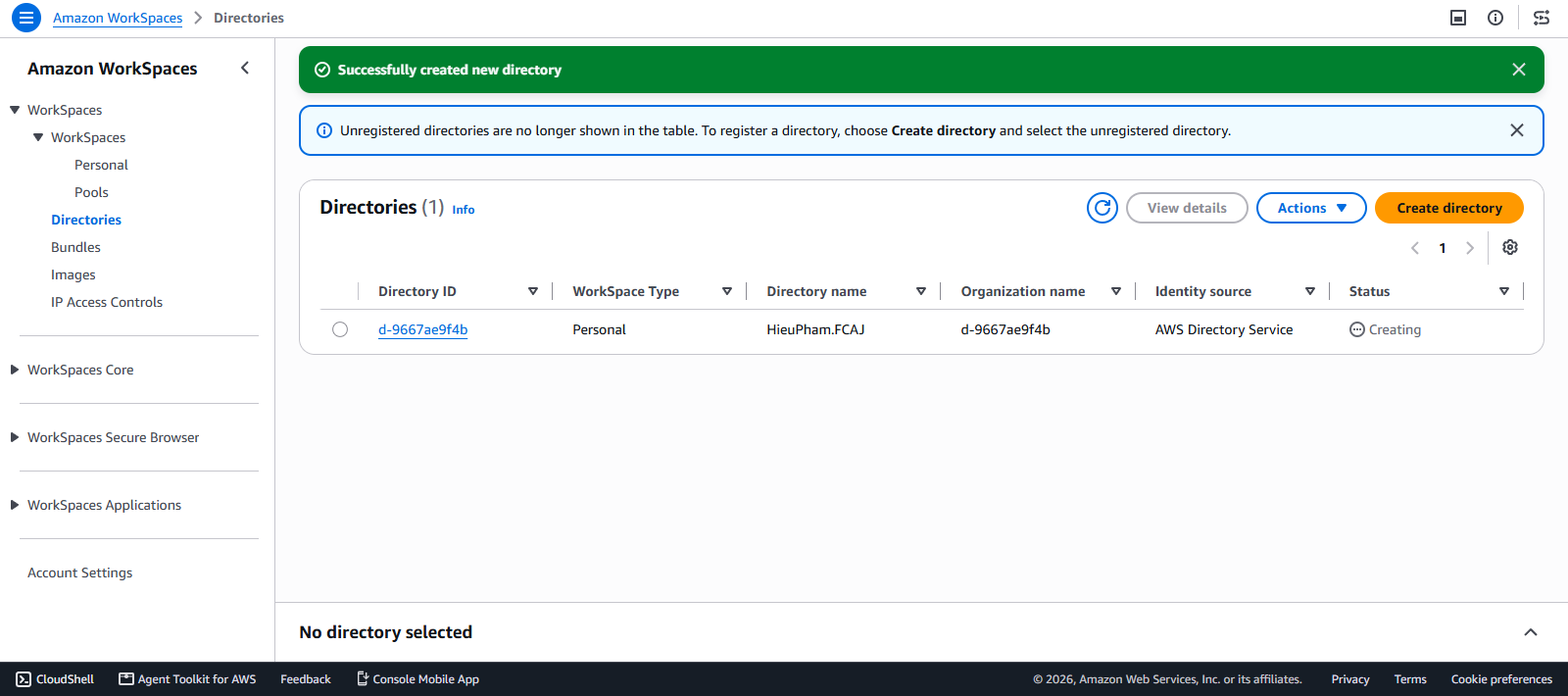The image size is (1568, 696).
Task: Click the Directories breadcrumb text
Action: tap(249, 18)
